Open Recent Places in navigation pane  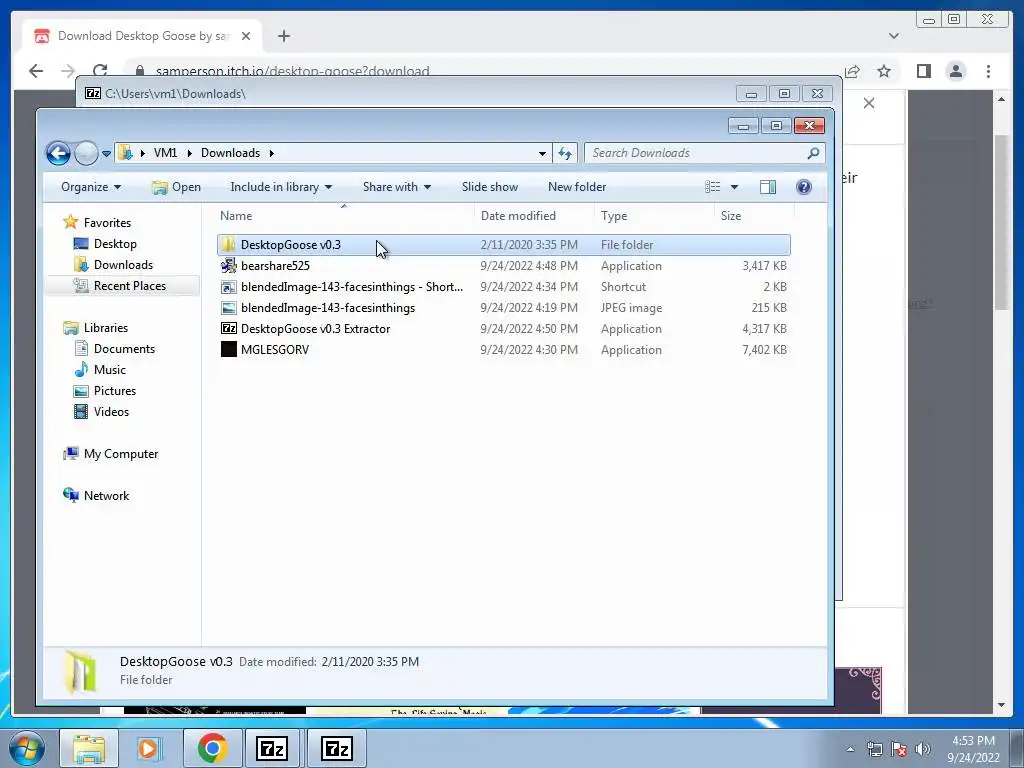[129, 285]
